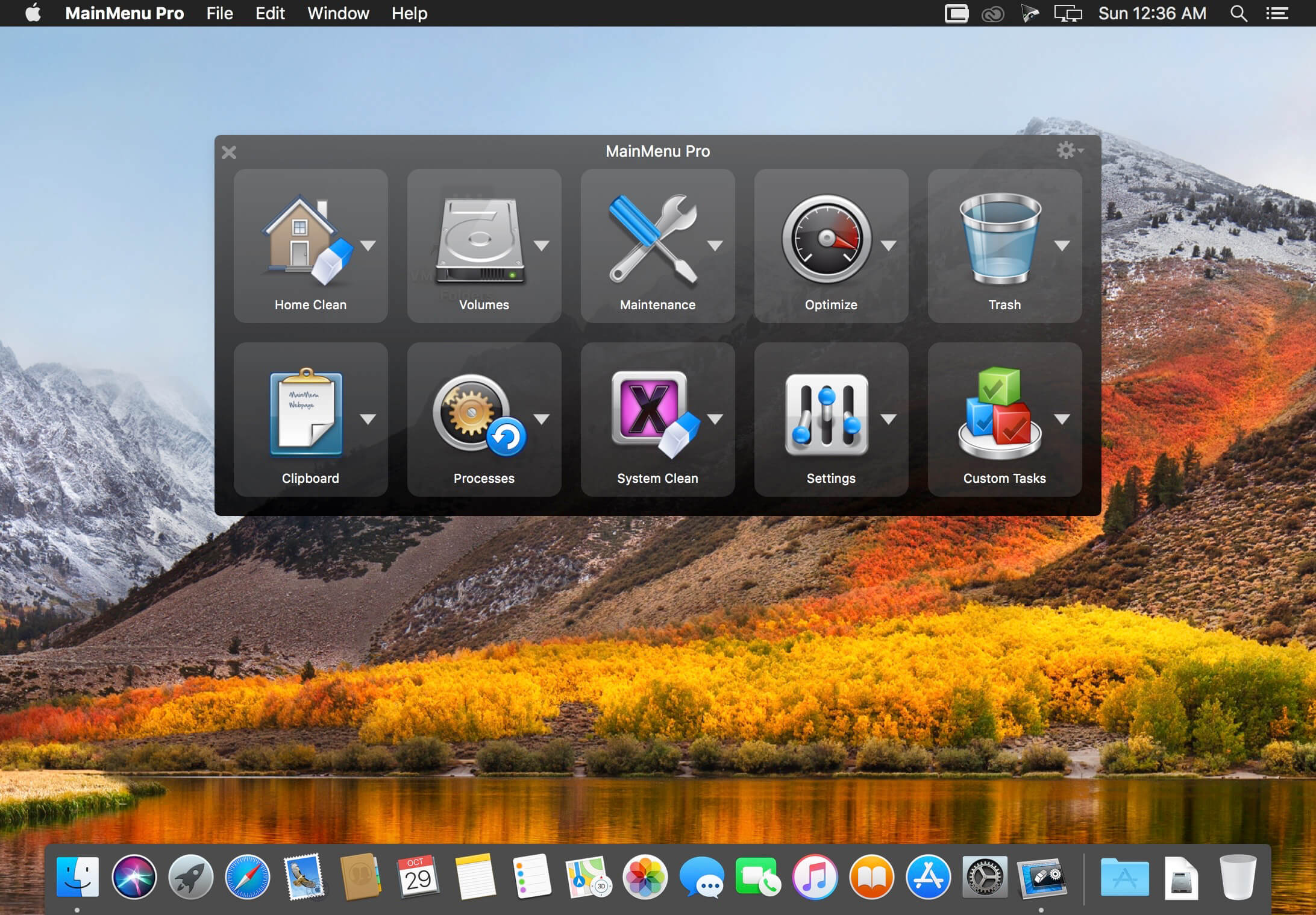Close the MainMenu Pro panel
This screenshot has height=915, width=1316.
(229, 152)
